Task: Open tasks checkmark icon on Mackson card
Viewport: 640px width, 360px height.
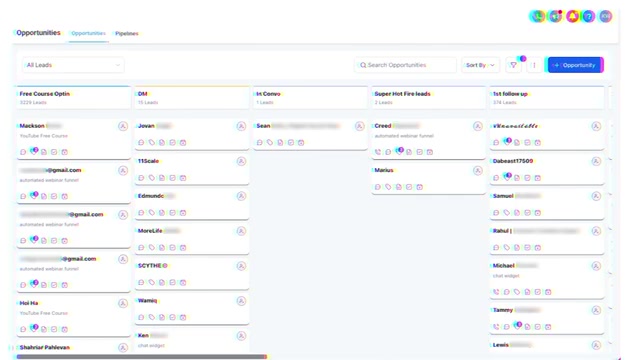Action: click(x=54, y=152)
